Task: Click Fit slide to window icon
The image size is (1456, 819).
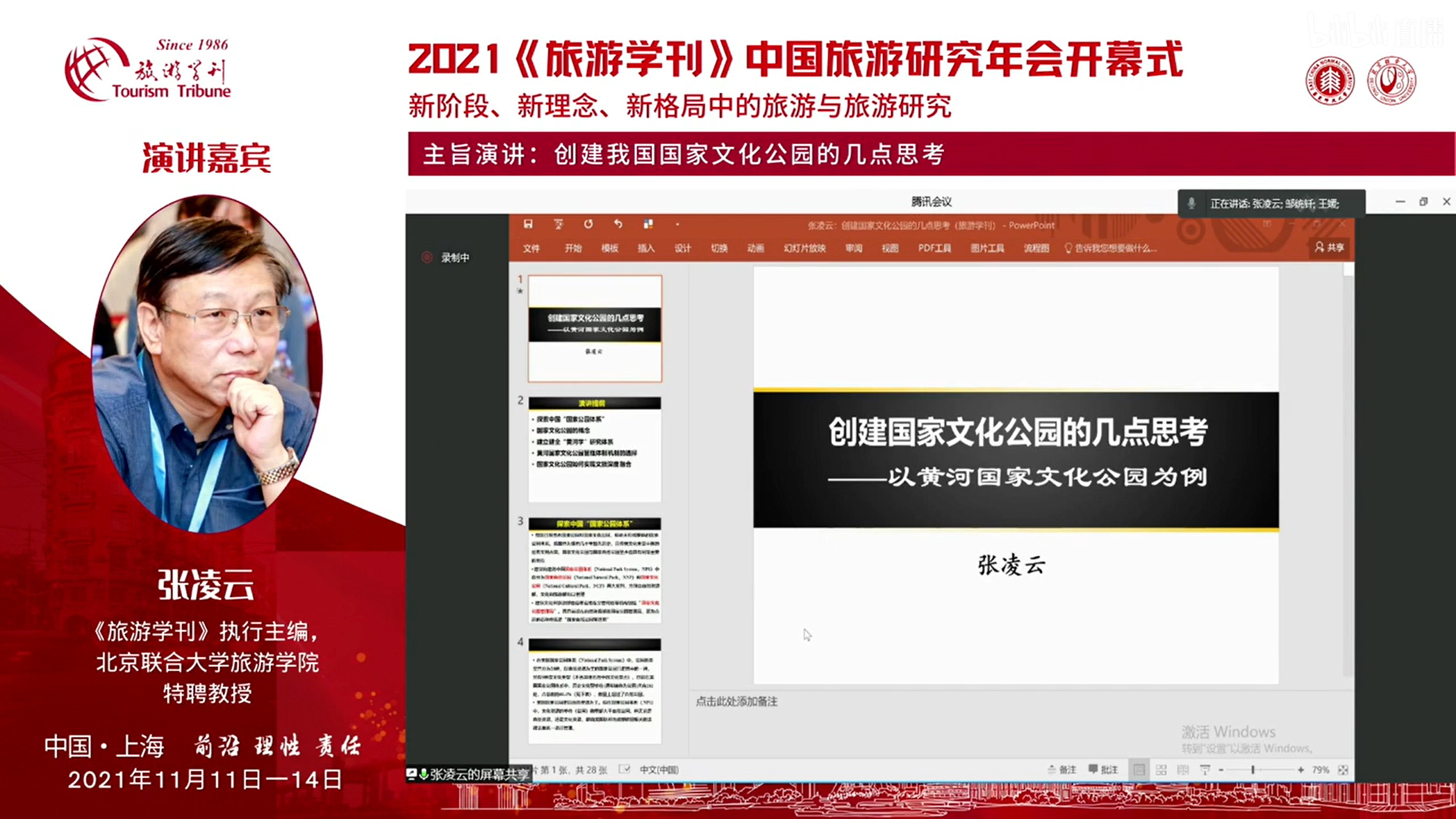Action: coord(1343,769)
